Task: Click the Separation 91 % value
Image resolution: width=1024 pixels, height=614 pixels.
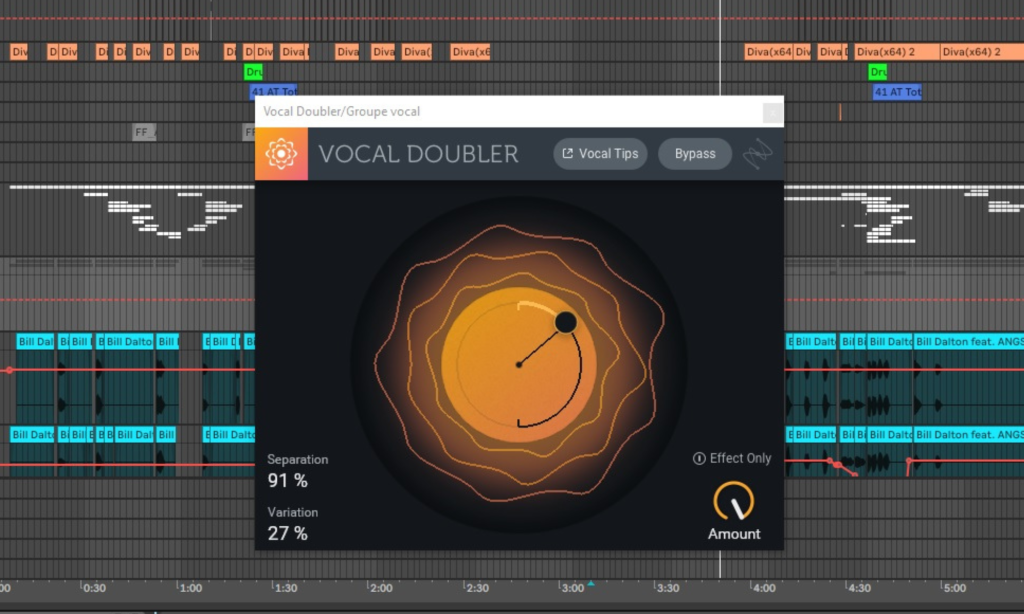Action: tap(288, 481)
